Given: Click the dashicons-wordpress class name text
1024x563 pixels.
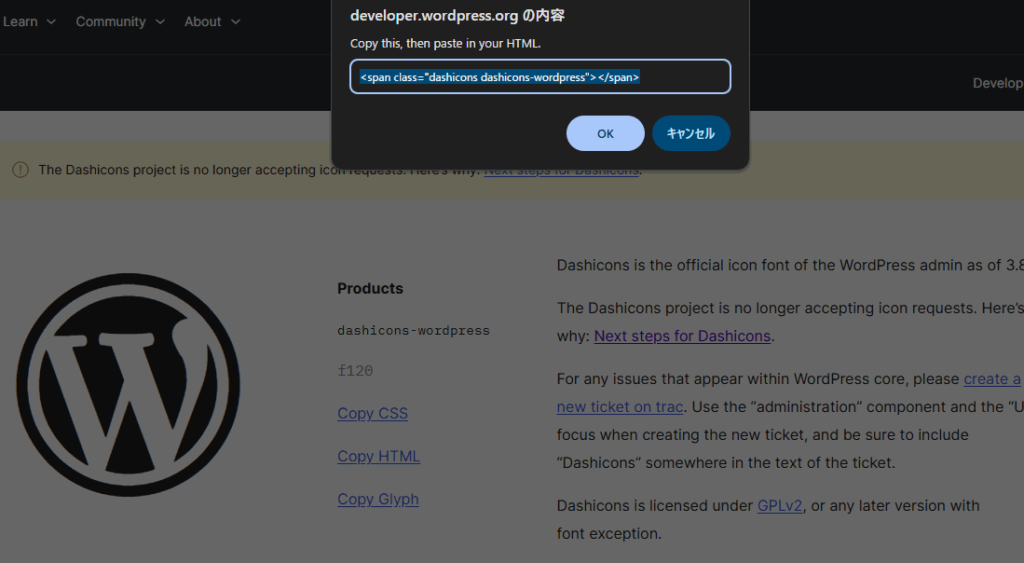Looking at the screenshot, I should (413, 330).
